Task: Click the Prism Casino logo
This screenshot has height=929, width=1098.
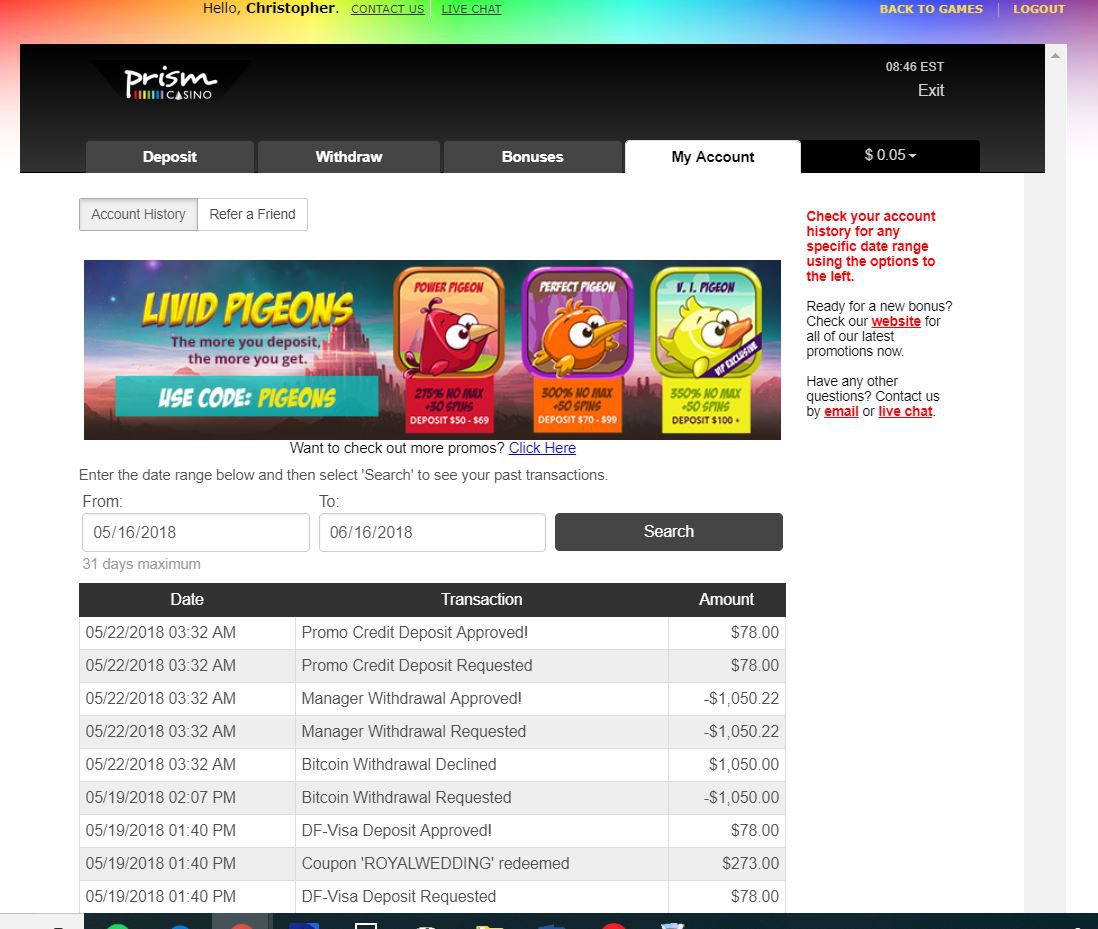Action: click(170, 84)
